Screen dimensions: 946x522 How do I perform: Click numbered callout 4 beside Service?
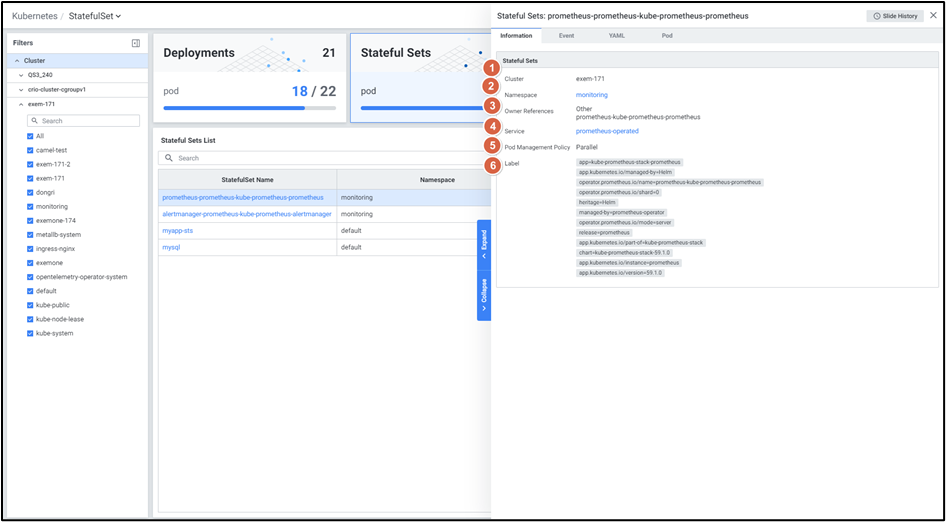pyautogui.click(x=490, y=126)
